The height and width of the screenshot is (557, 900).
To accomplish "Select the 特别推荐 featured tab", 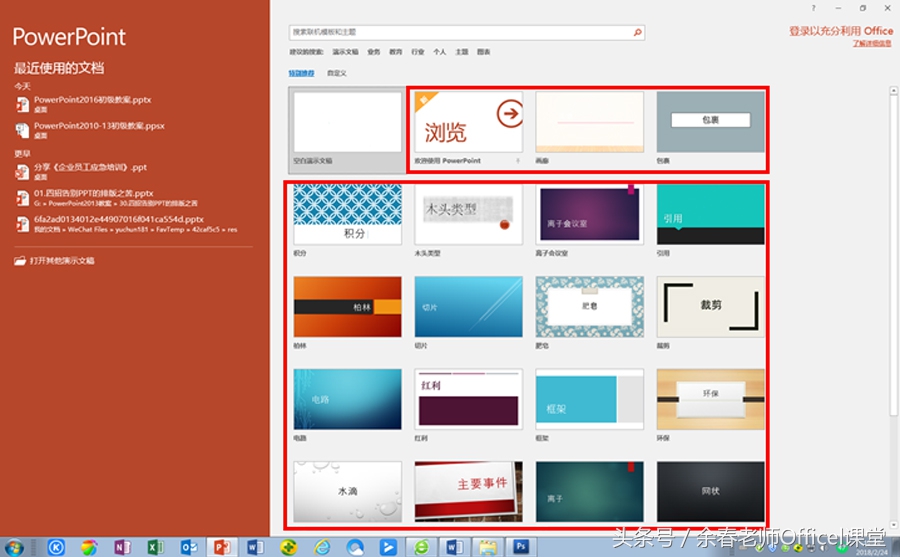I will [301, 73].
